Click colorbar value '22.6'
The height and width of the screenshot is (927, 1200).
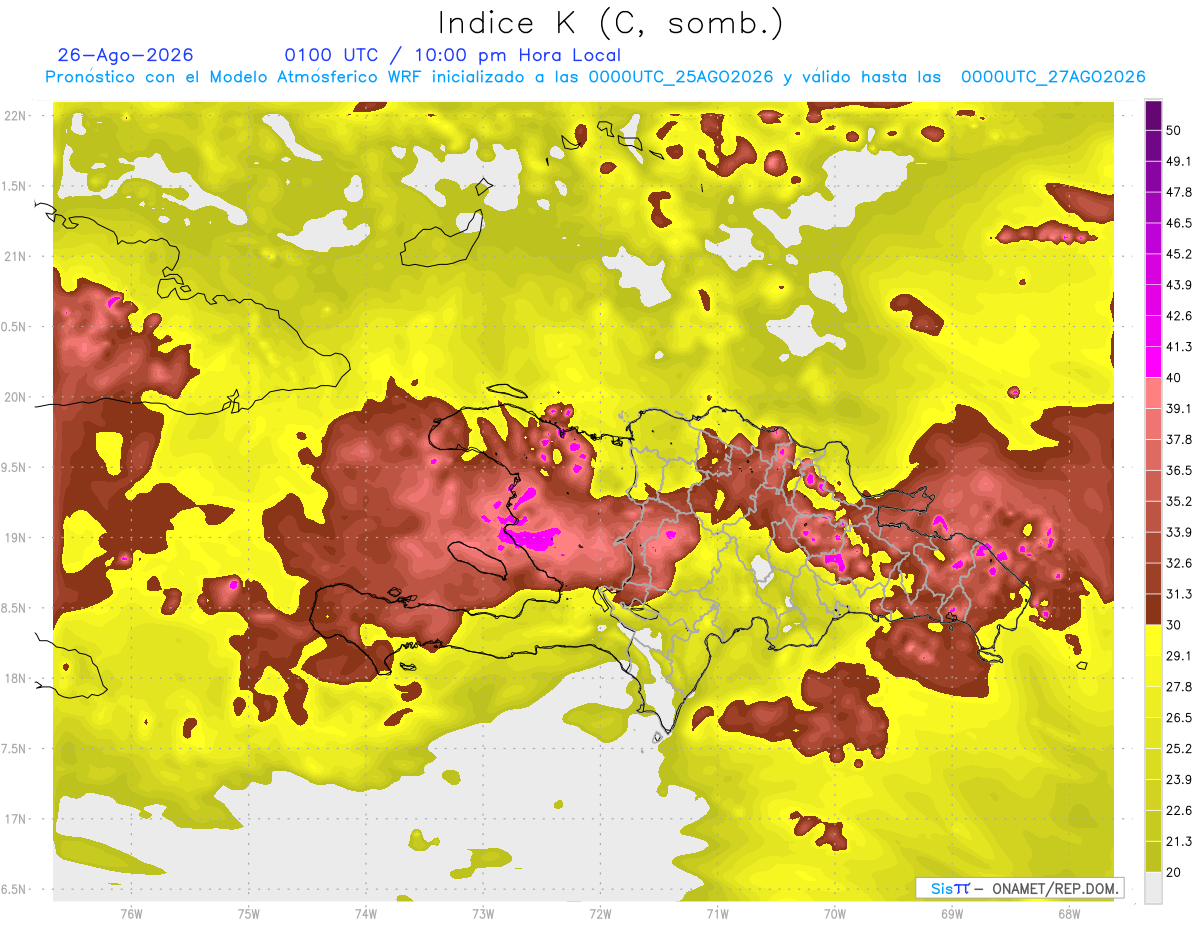click(1179, 811)
